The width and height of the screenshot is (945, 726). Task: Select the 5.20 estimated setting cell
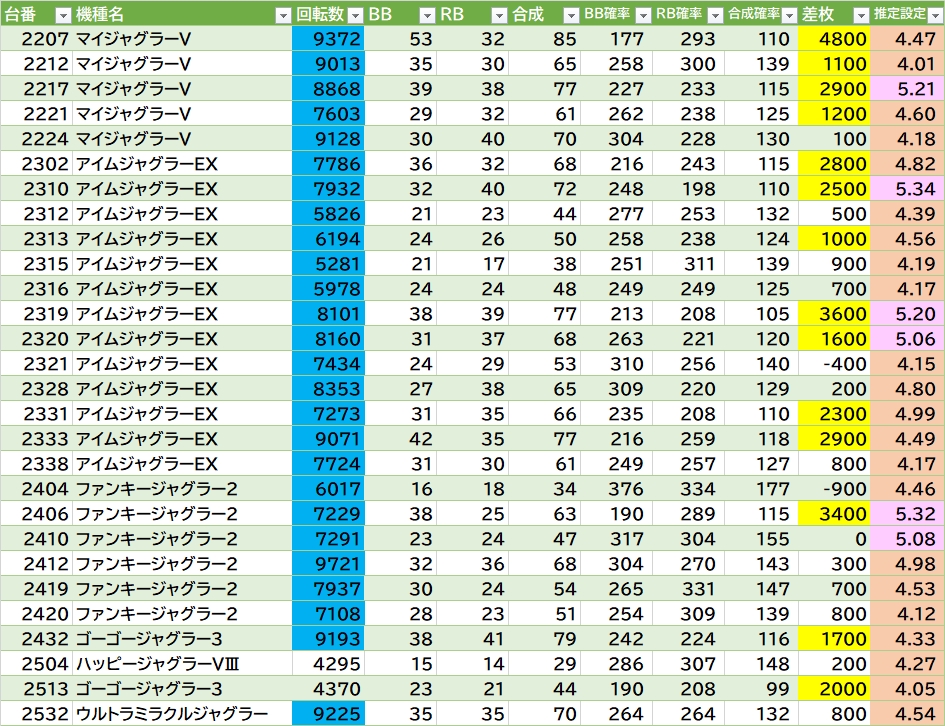[x=907, y=314]
